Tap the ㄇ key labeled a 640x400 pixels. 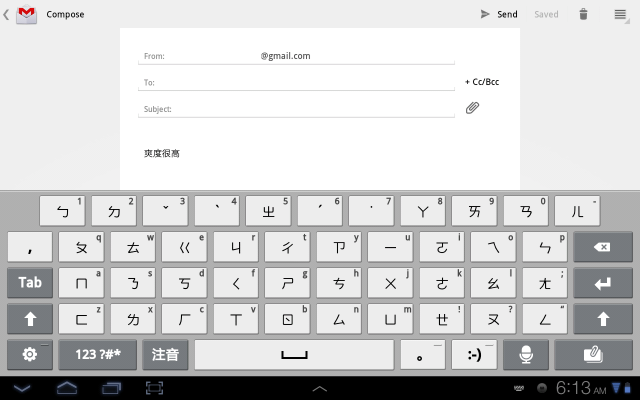pyautogui.click(x=81, y=283)
